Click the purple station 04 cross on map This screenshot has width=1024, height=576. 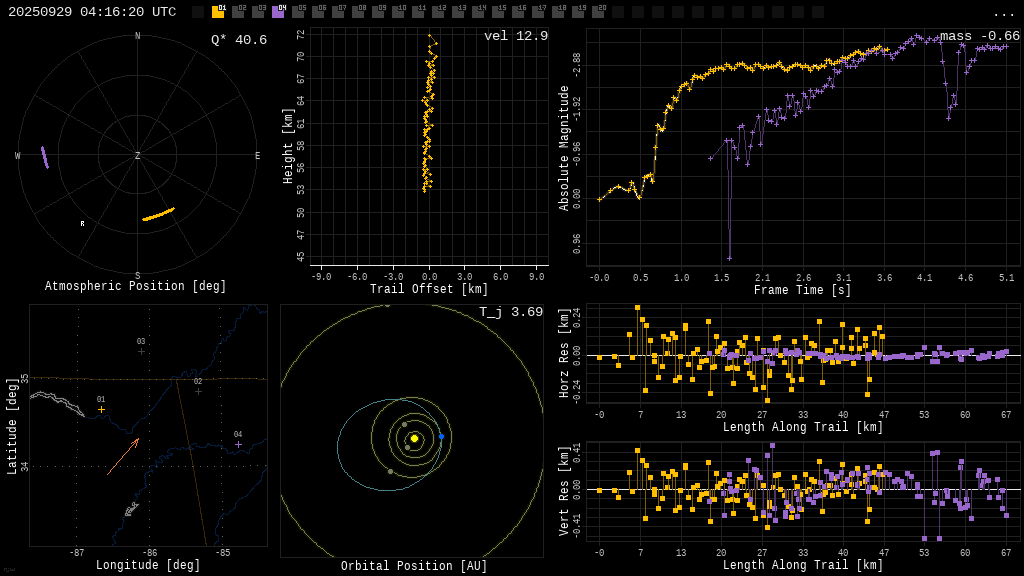point(238,444)
